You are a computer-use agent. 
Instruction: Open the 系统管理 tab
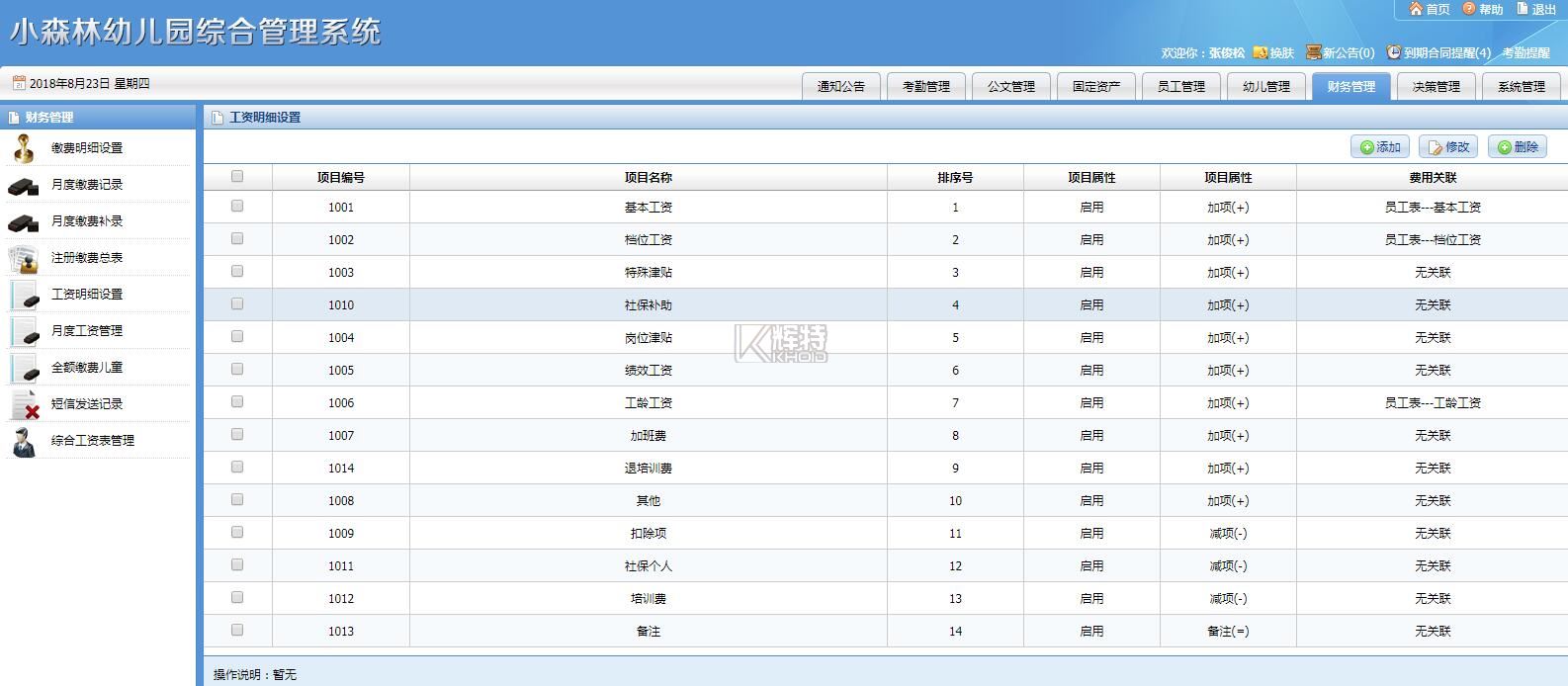1521,87
